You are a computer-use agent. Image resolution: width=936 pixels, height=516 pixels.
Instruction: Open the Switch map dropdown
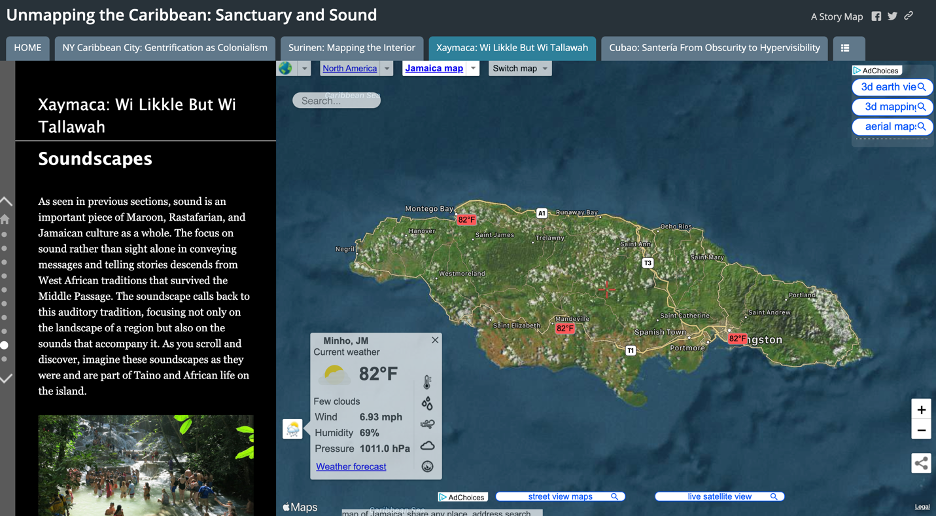[x=520, y=68]
